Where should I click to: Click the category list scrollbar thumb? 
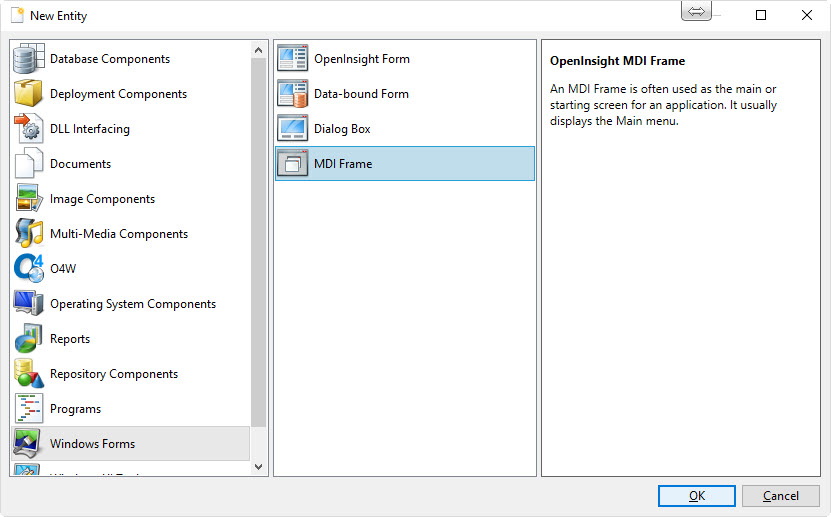tap(259, 243)
